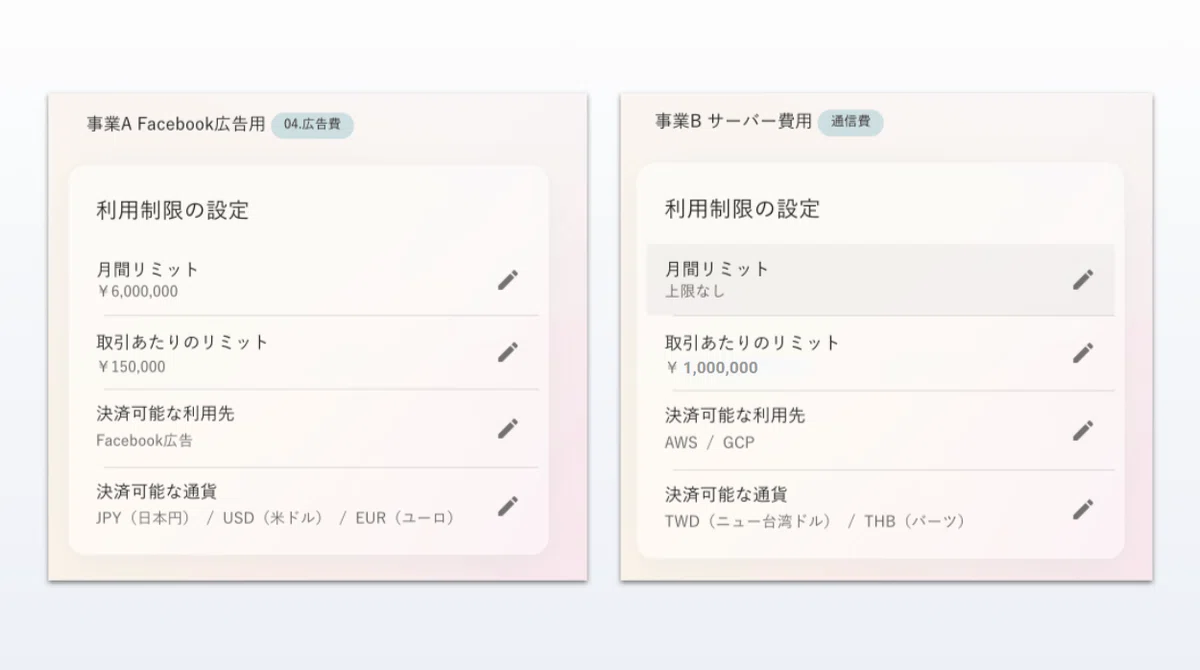Open 取引あたりのリミット ¥1,000,000 row
1200x670 pixels.
pyautogui.click(x=880, y=354)
